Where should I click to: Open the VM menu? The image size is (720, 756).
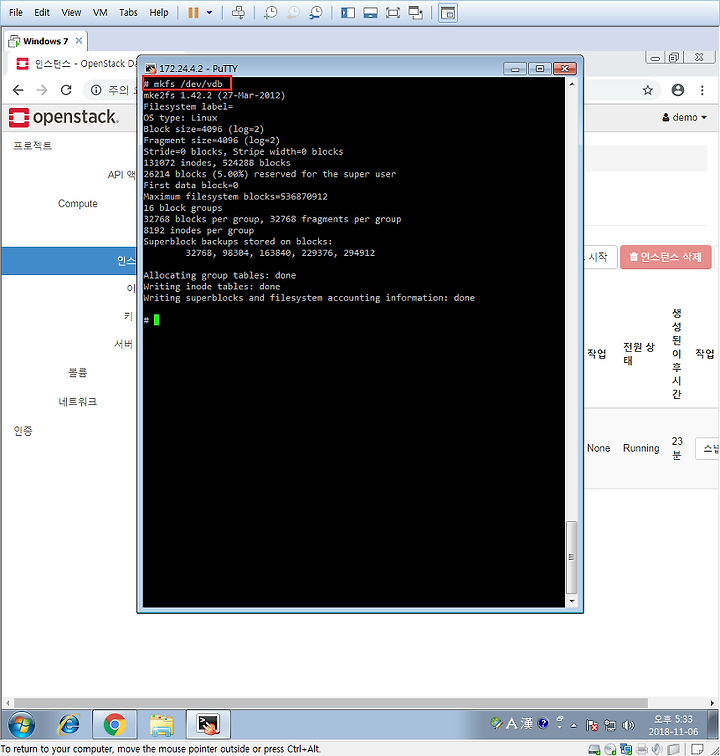point(100,13)
